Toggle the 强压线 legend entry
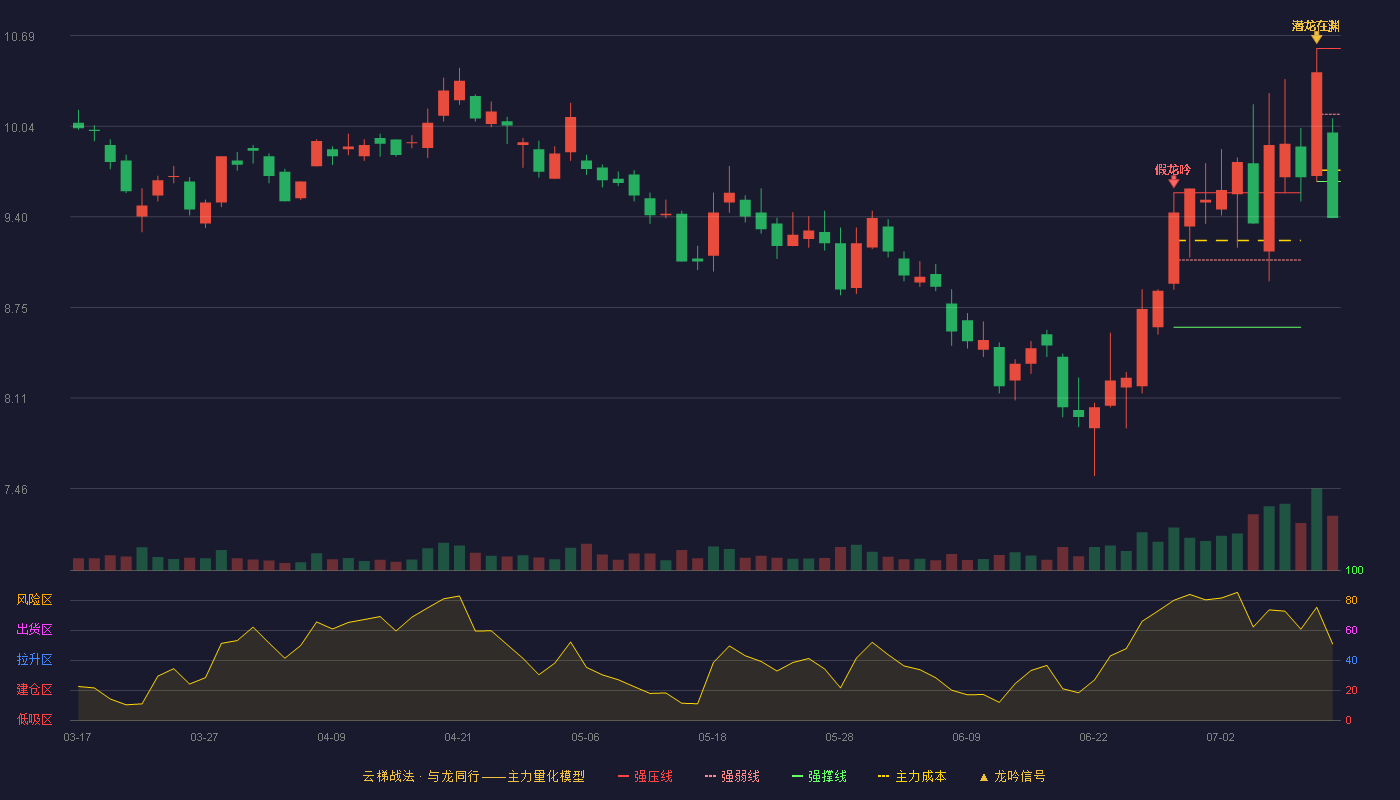 click(x=645, y=776)
